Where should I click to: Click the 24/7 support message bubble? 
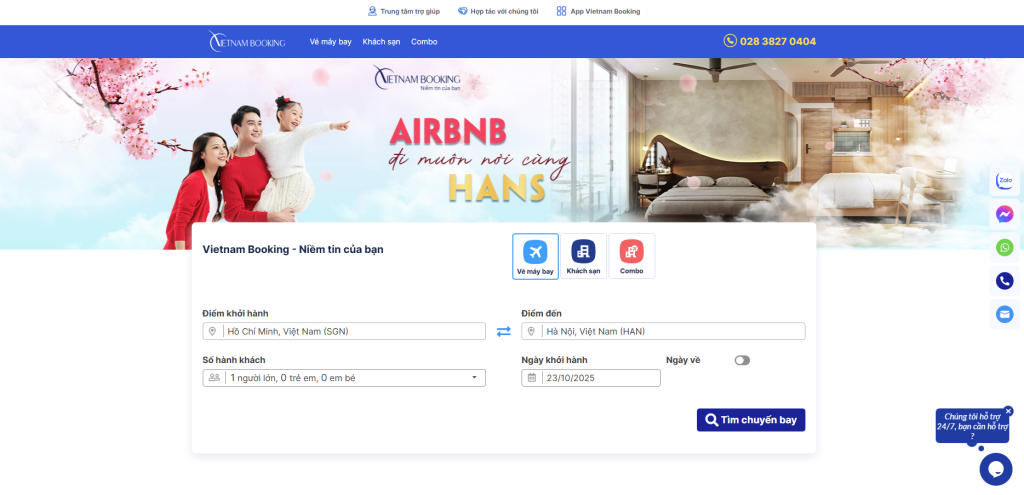[972, 426]
